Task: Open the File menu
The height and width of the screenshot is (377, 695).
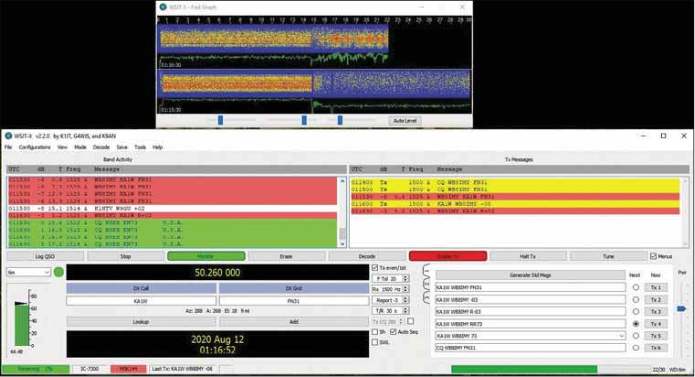Action: 8,147
